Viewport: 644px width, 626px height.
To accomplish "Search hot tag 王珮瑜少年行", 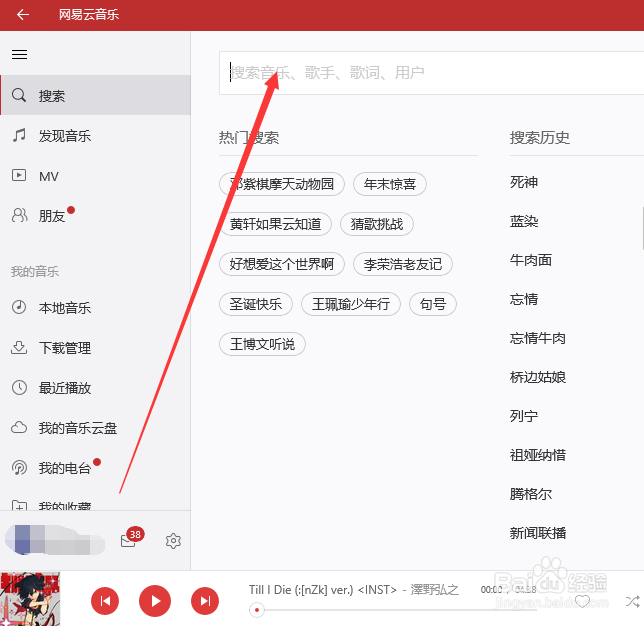I will 351,304.
